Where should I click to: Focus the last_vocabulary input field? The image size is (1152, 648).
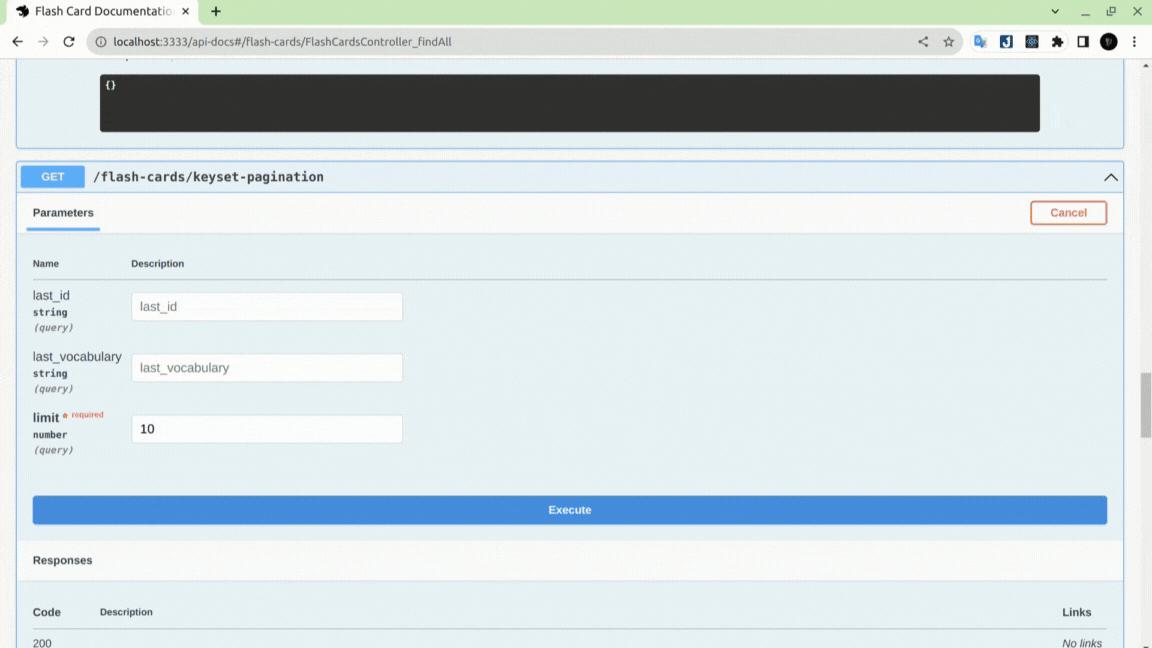(x=267, y=367)
